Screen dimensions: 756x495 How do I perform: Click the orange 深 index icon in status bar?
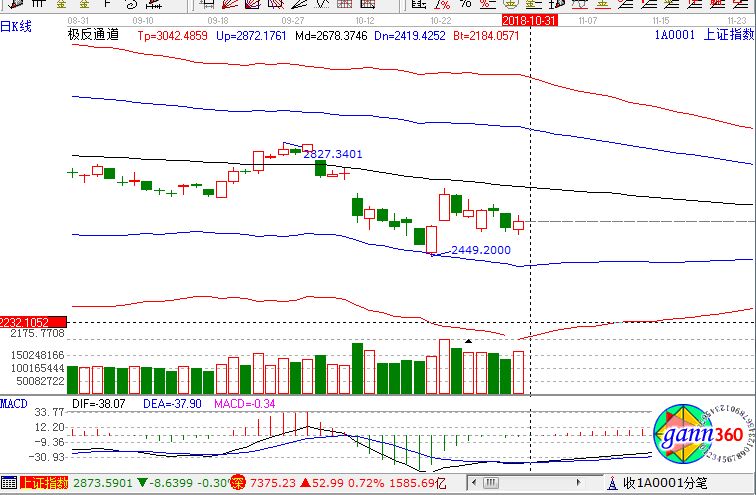pos(238,483)
